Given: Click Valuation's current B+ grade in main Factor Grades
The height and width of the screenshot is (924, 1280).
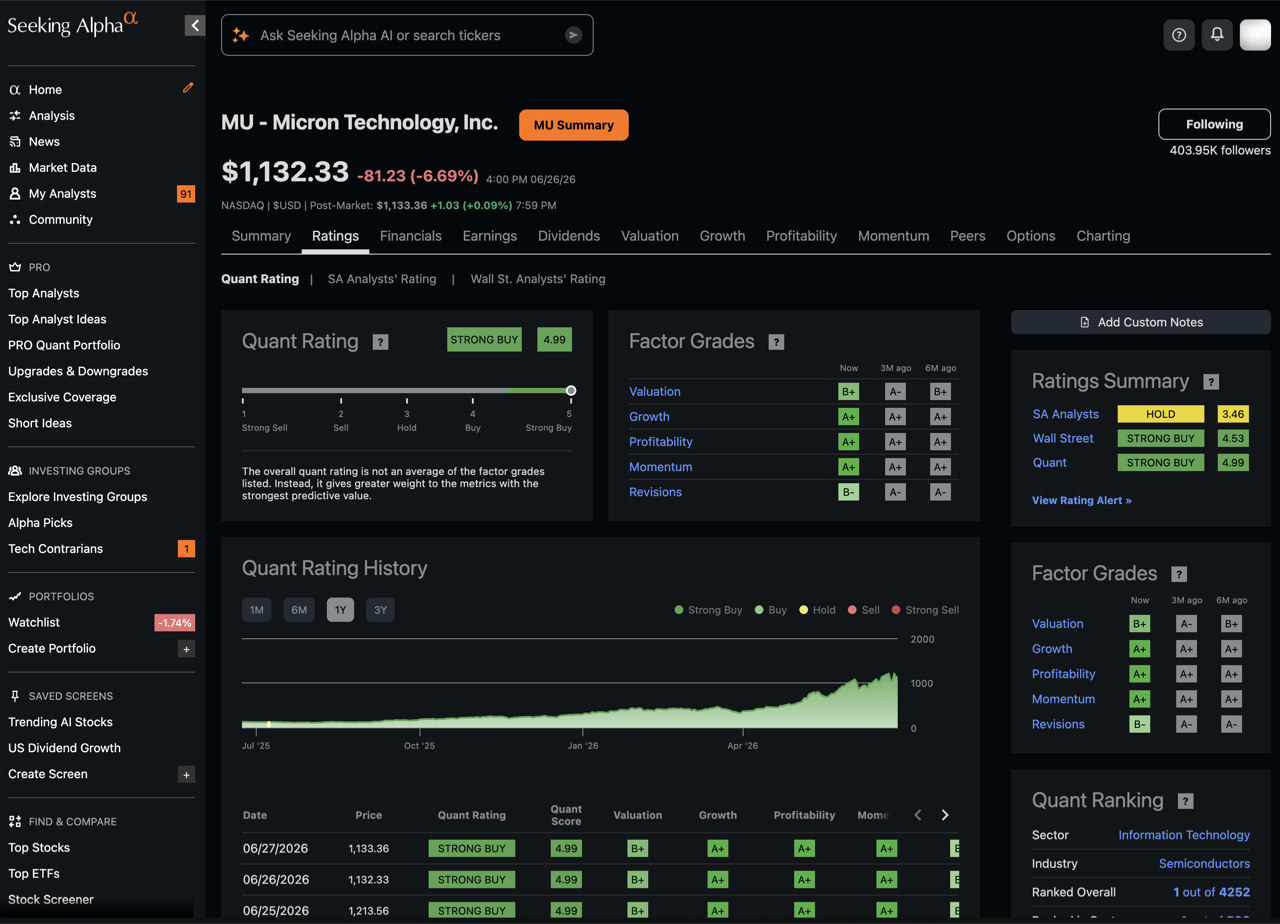Looking at the screenshot, I should [x=849, y=392].
